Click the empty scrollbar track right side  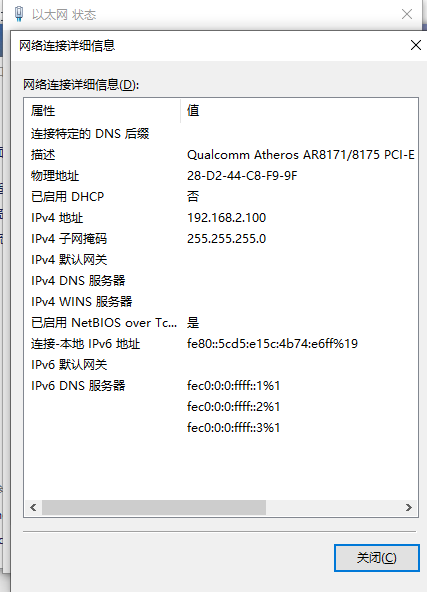pos(333,507)
